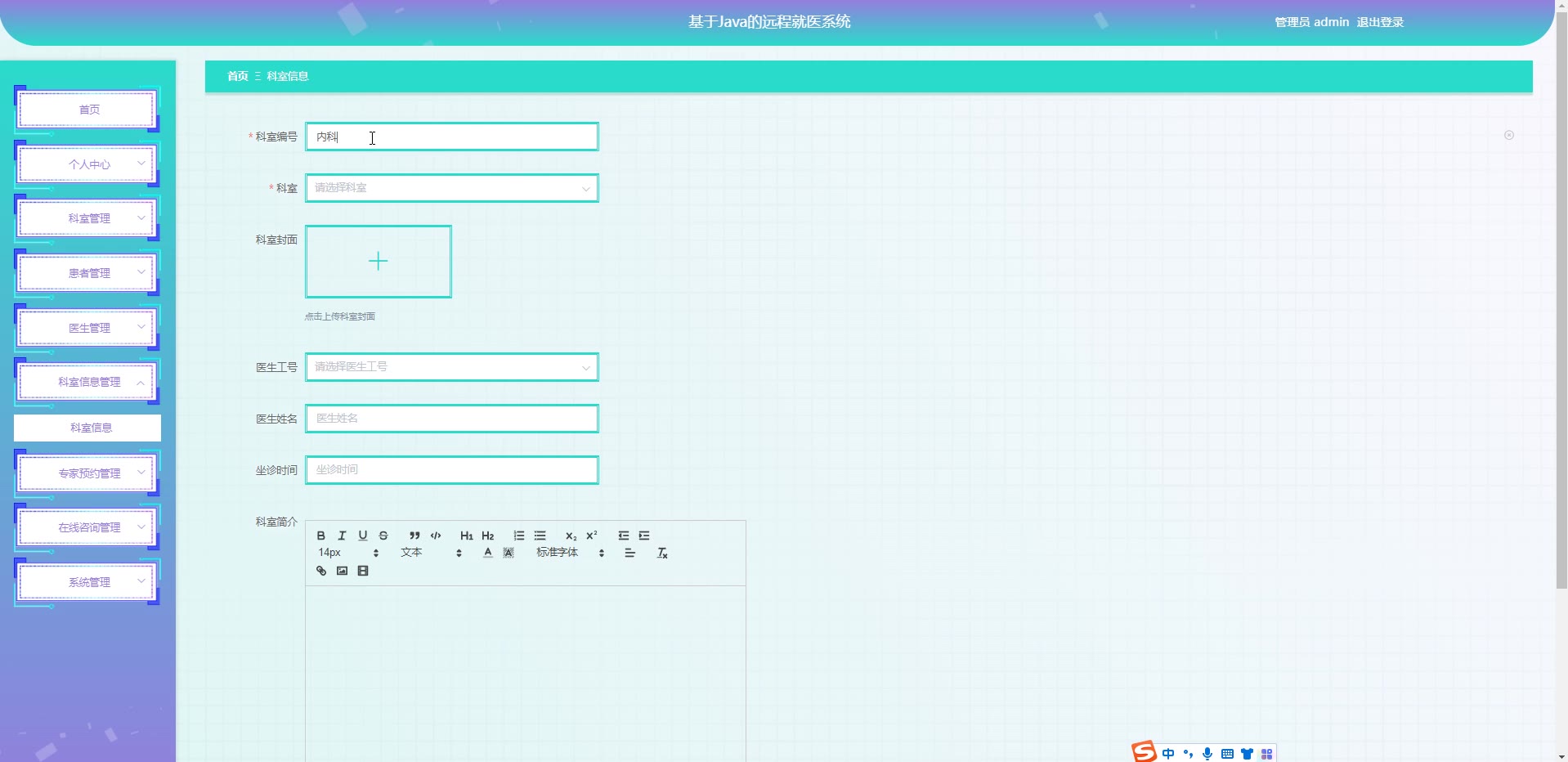Select the 科室信息 submenu item
The width and height of the screenshot is (1568, 762).
point(87,428)
